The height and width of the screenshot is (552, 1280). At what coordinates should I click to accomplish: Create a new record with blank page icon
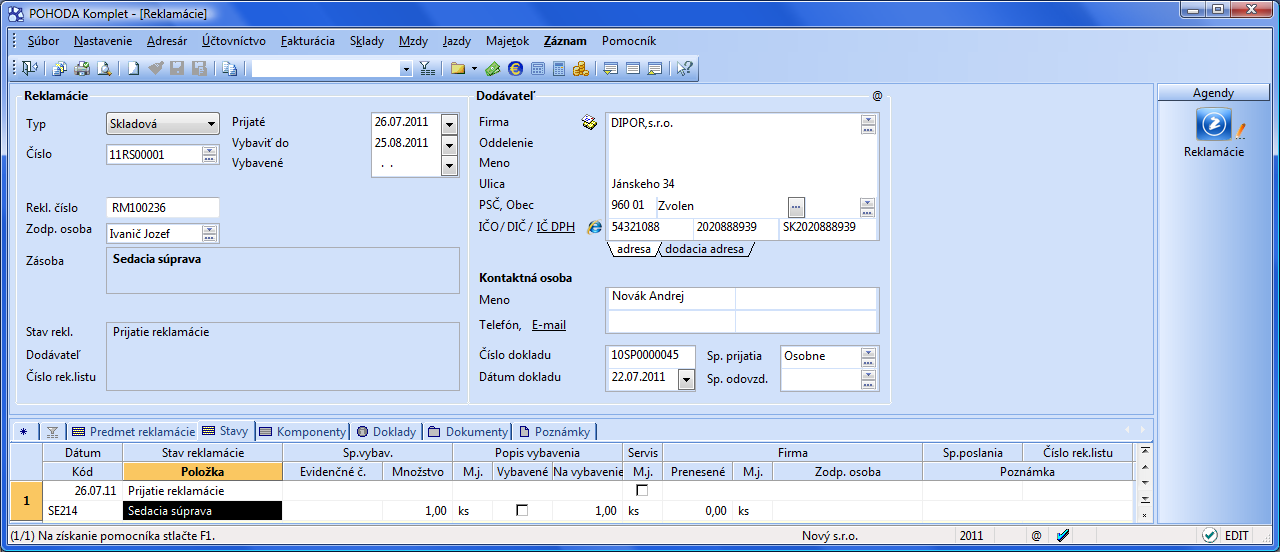coord(134,69)
